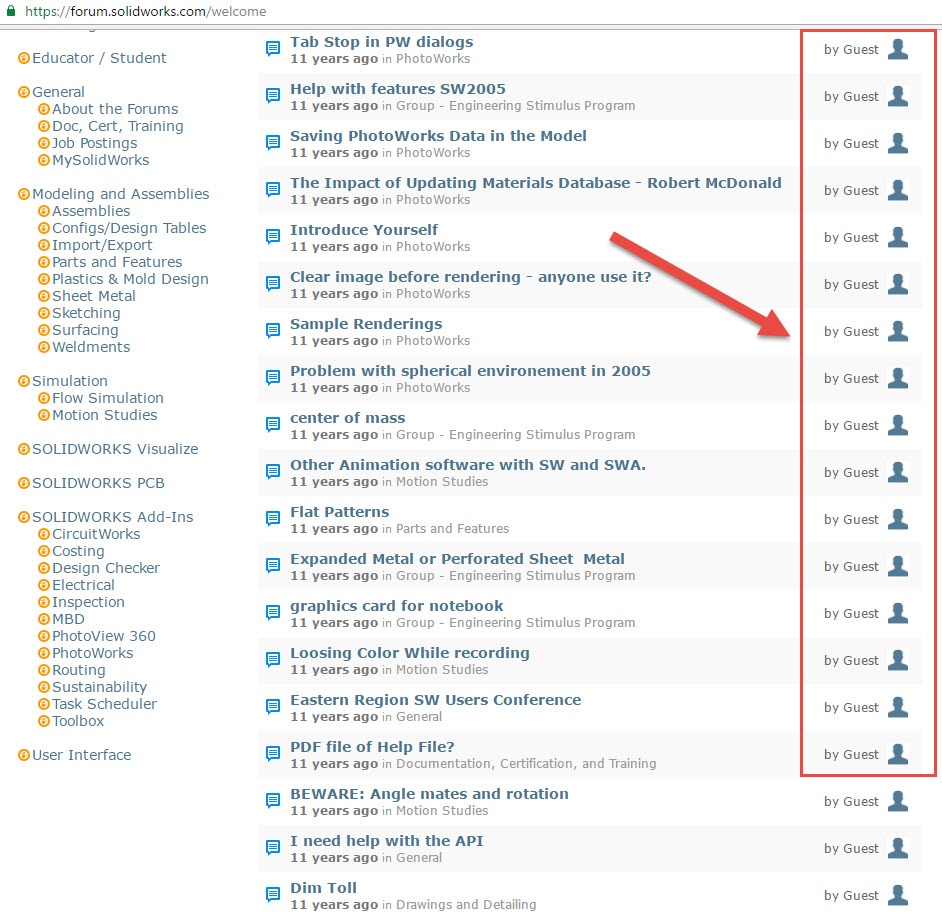The height and width of the screenshot is (919, 942).
Task: Click the Documentation, Certification, and Training group link
Action: (x=526, y=763)
